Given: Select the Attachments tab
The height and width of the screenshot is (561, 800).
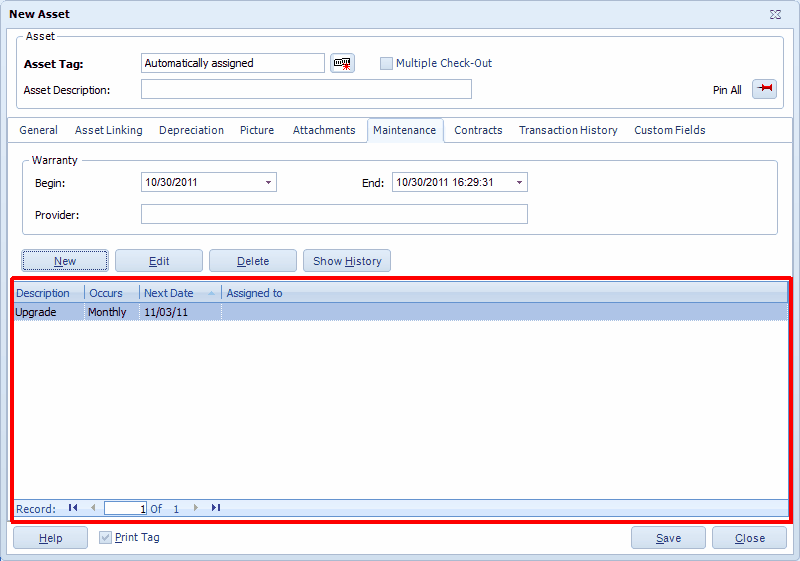Looking at the screenshot, I should pos(324,130).
